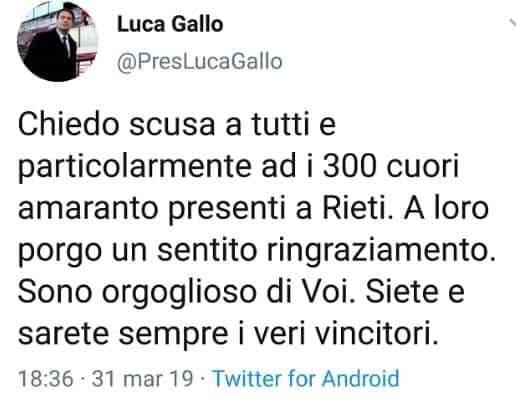This screenshot has width=516, height=409.
Task: Click the word Android in the source label
Action: point(361,378)
